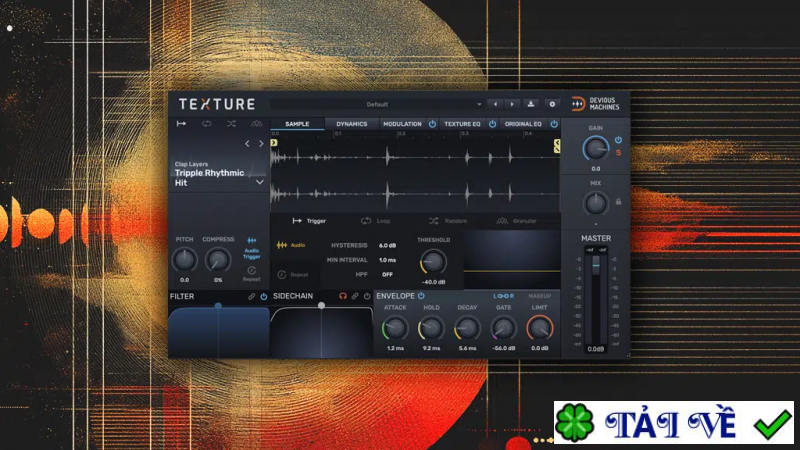
Task: Toggle the red Solo S button
Action: click(618, 153)
